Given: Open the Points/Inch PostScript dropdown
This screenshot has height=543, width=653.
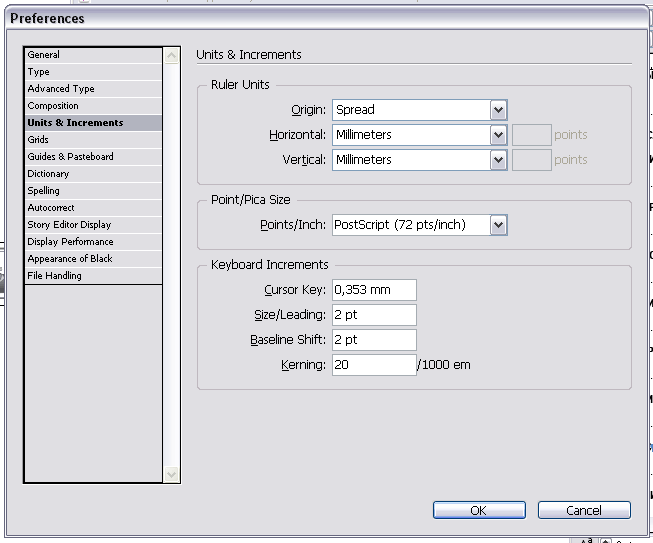Looking at the screenshot, I should [x=419, y=225].
